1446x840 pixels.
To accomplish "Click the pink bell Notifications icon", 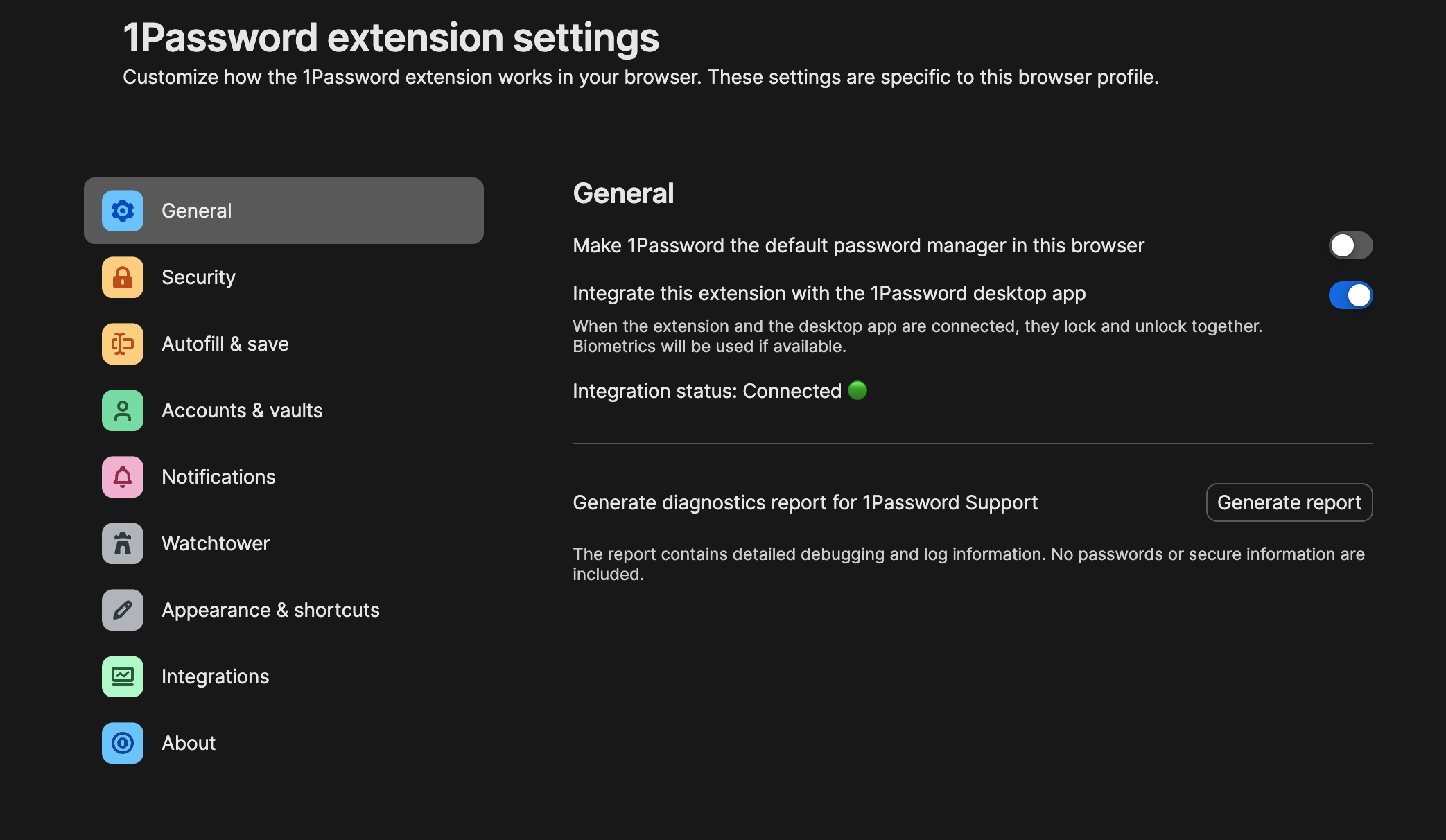I will pyautogui.click(x=123, y=477).
